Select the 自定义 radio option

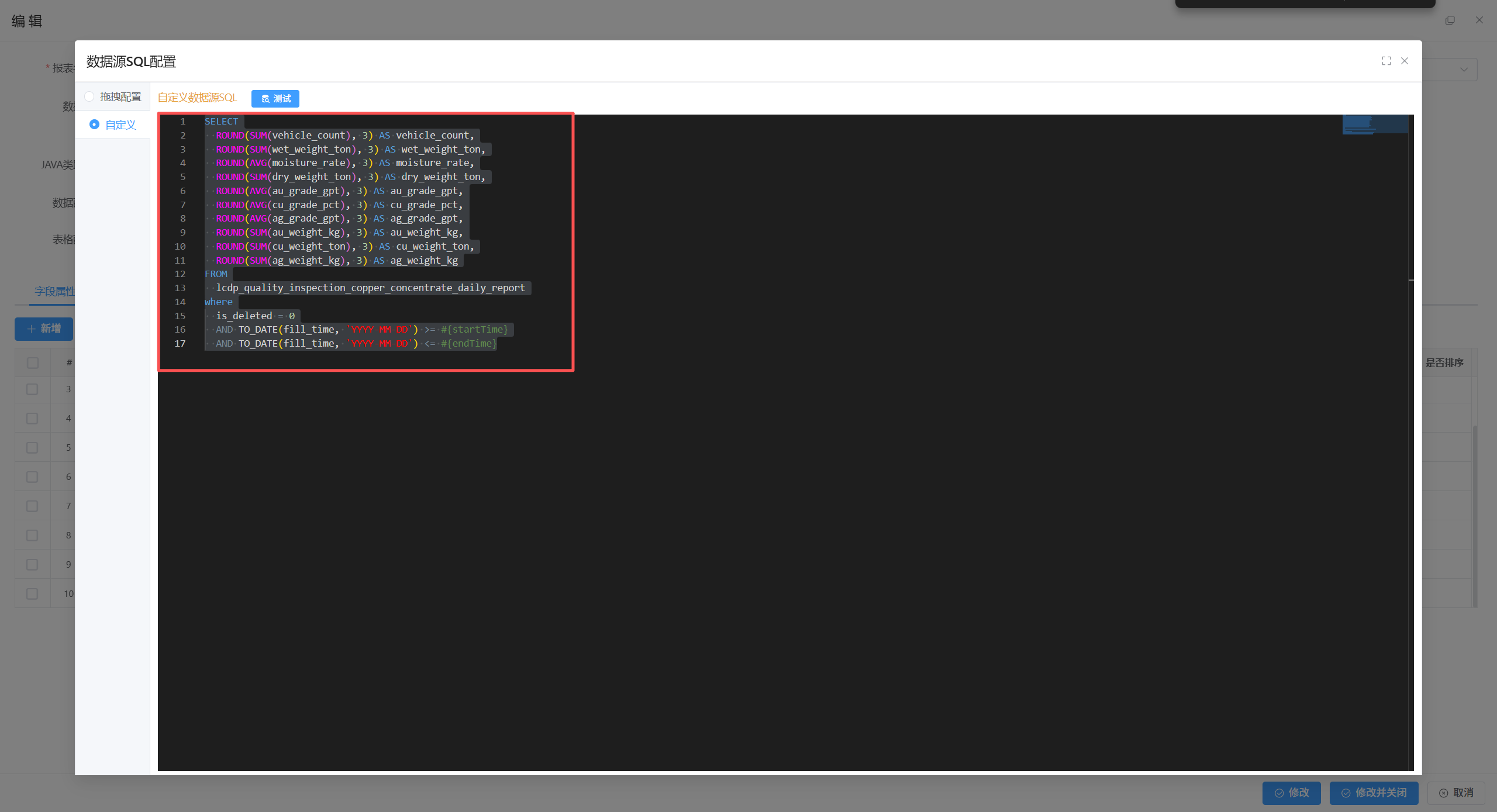click(x=94, y=125)
